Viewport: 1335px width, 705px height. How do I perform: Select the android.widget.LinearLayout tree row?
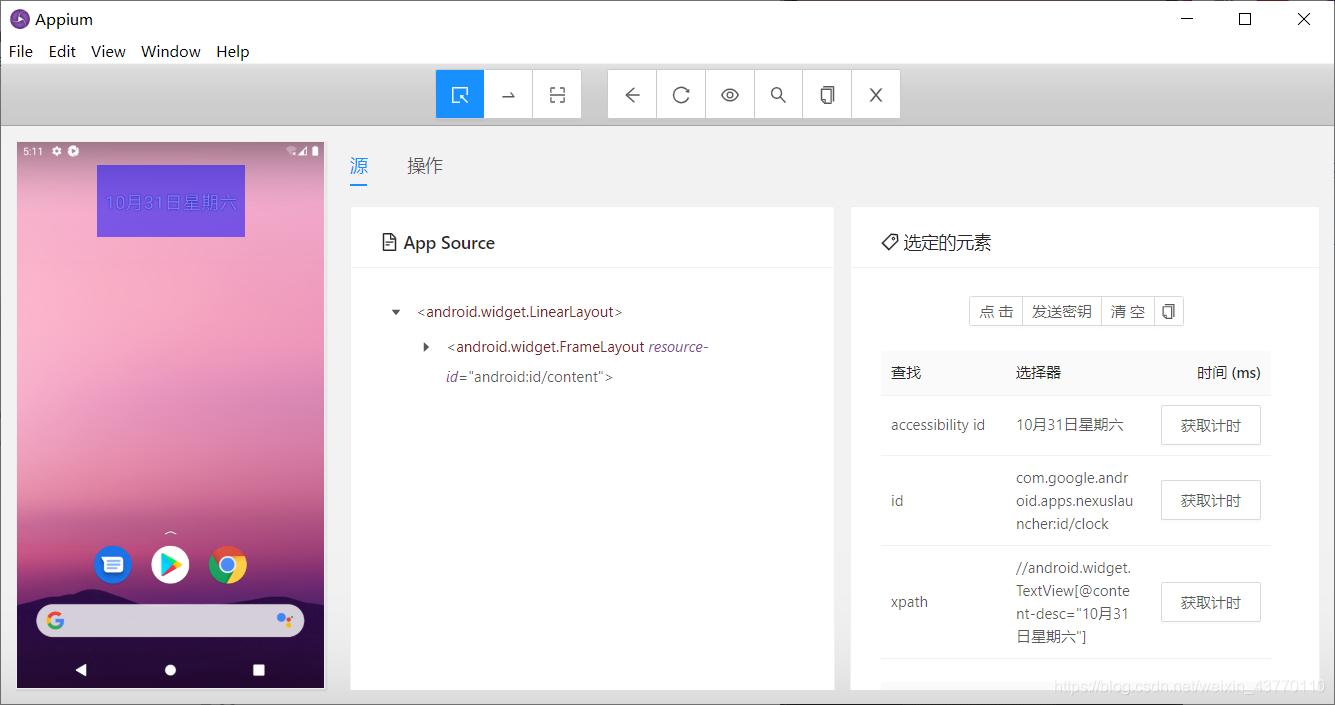(x=520, y=312)
